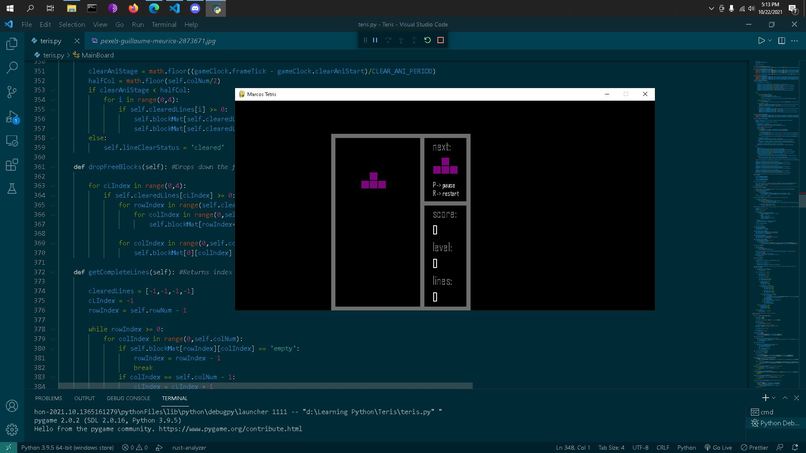
Task: Restart the debug session
Action: click(427, 40)
